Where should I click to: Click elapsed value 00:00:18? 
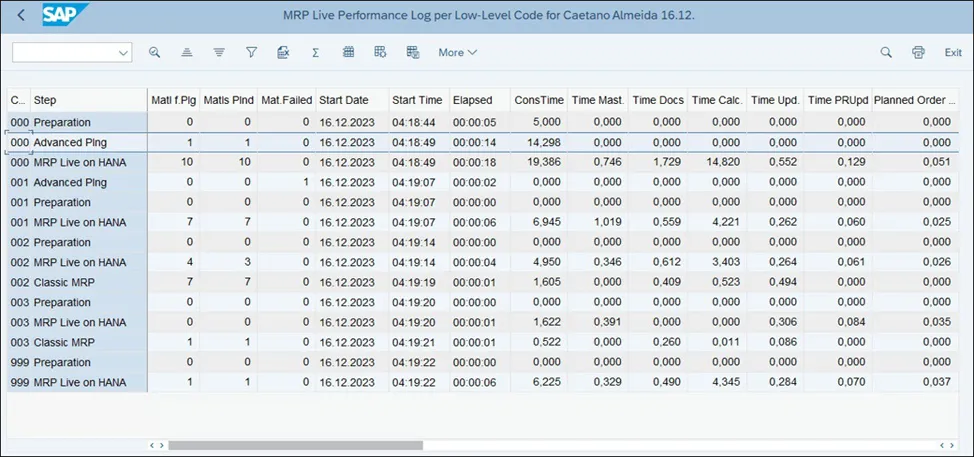pyautogui.click(x=475, y=163)
